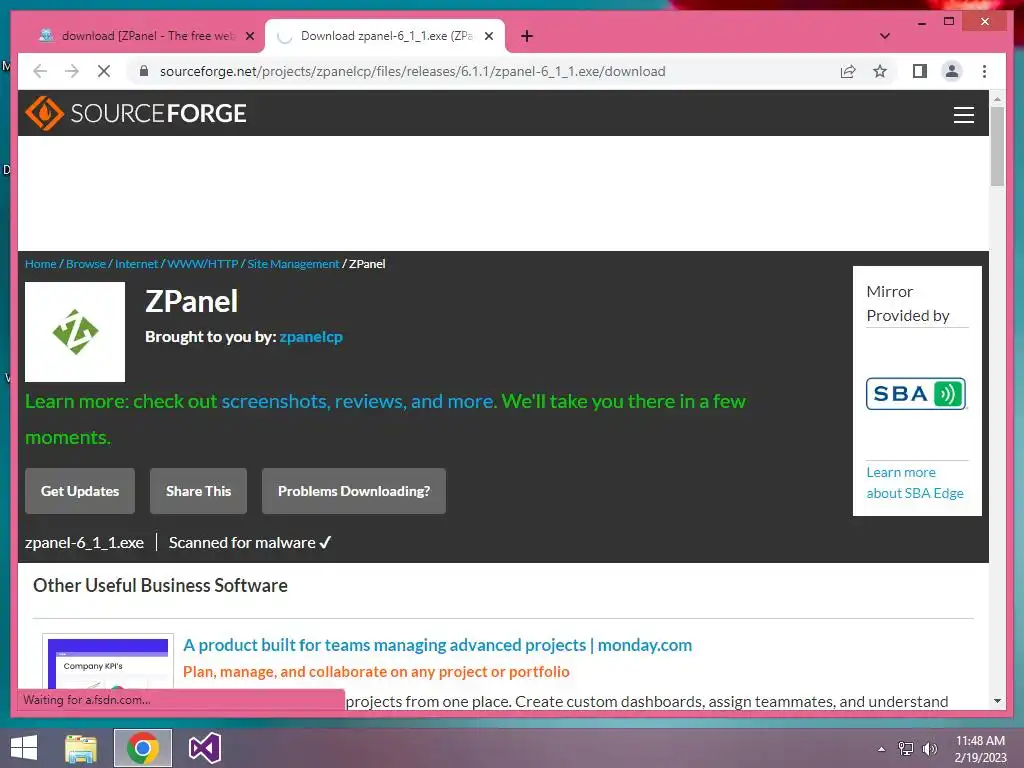Go back to previous page
Viewport: 1024px width, 768px height.
coord(40,71)
